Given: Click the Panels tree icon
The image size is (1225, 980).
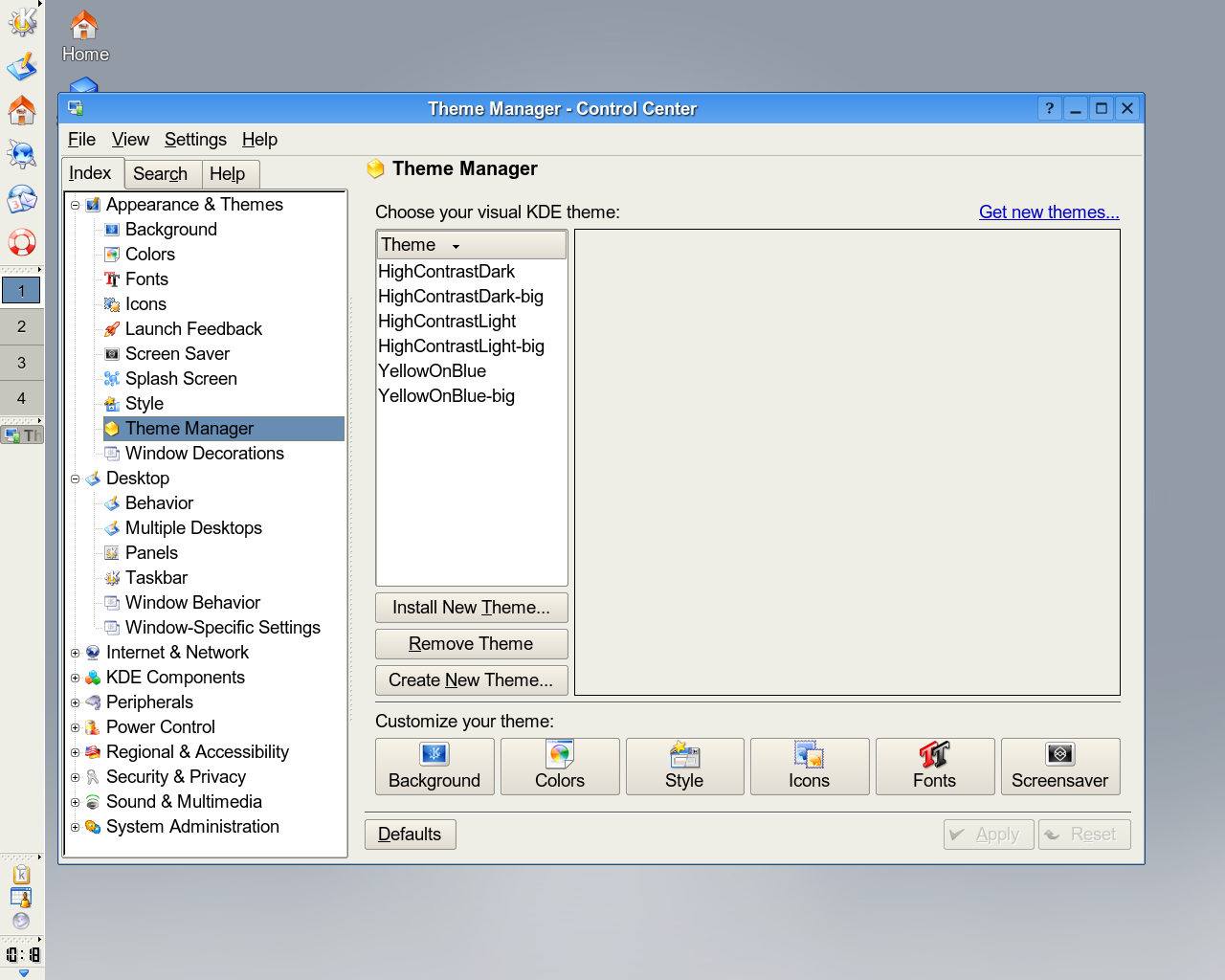Looking at the screenshot, I should pos(112,553).
